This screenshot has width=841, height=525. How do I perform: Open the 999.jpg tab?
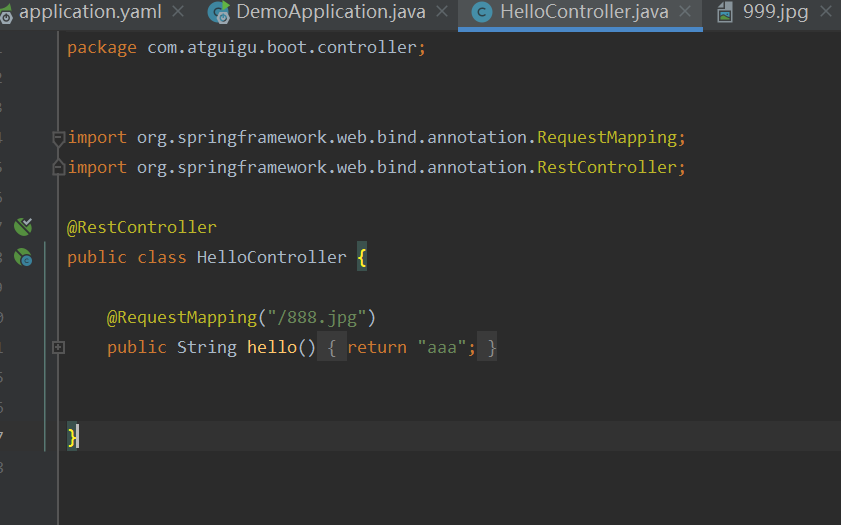[775, 12]
